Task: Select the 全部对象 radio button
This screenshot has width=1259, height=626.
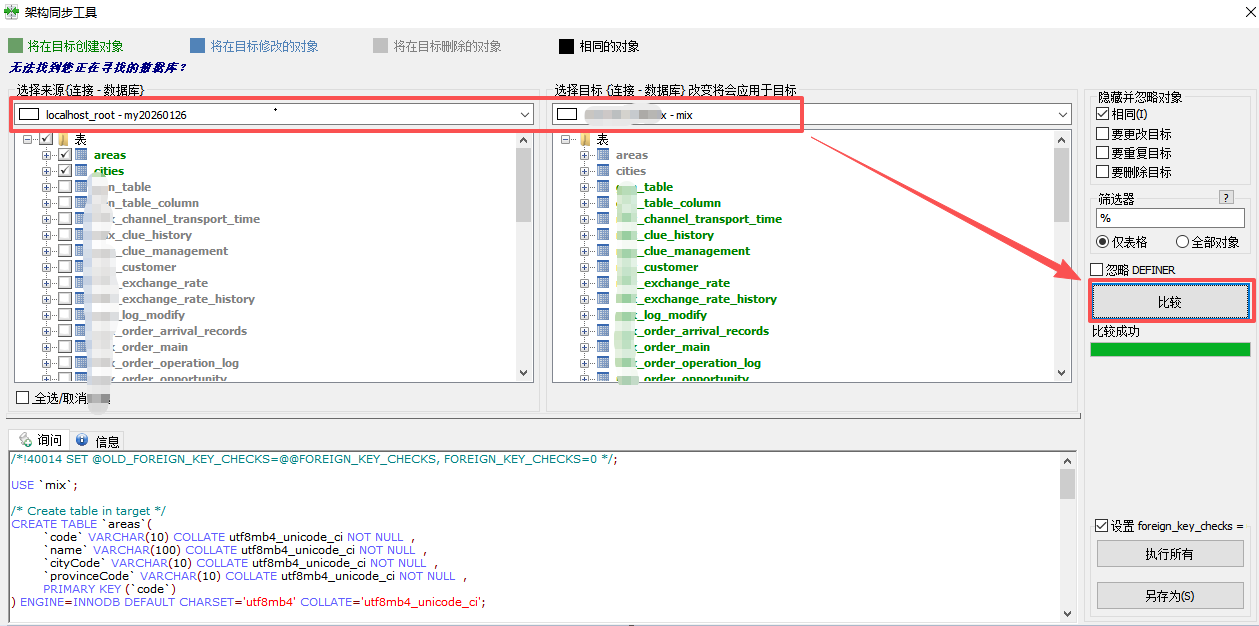Action: (1182, 242)
